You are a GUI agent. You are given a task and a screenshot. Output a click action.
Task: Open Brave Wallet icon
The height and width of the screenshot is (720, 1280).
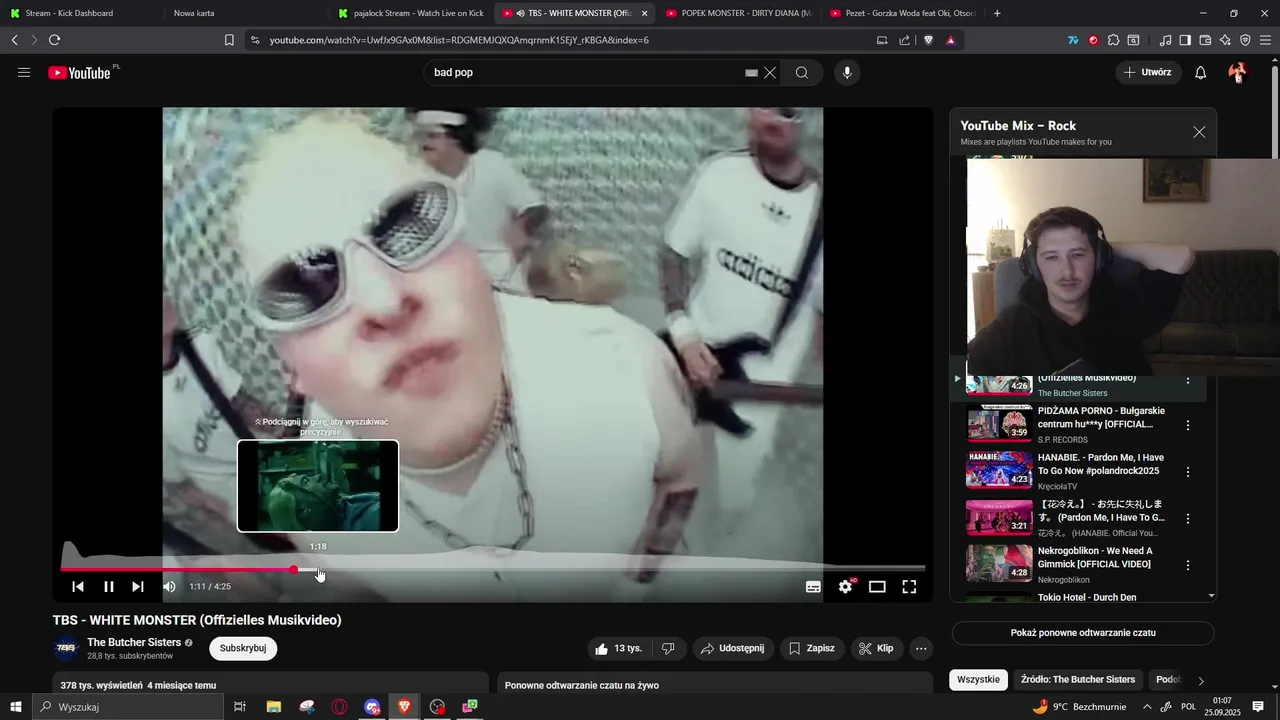pyautogui.click(x=1205, y=40)
